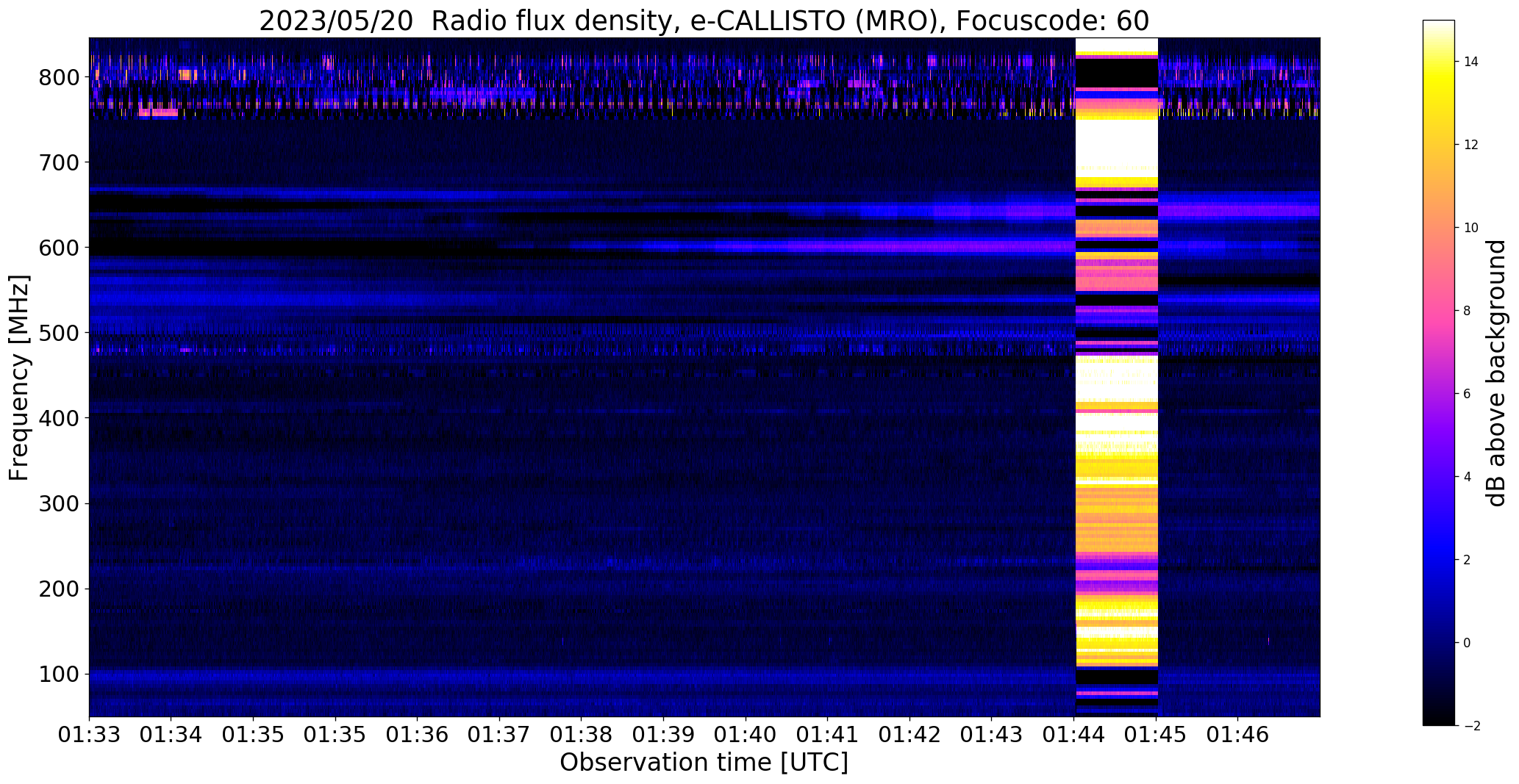The width and height of the screenshot is (1519, 784).
Task: Click the colorbar tick label −2
Action: tap(1471, 726)
